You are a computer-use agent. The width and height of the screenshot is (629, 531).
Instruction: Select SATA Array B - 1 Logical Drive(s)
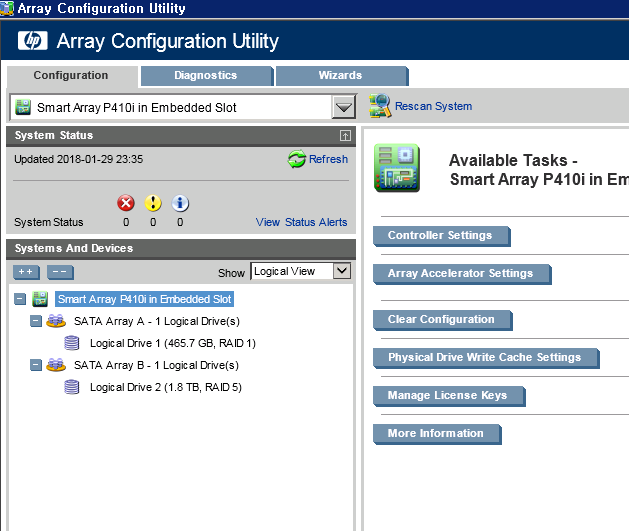(x=156, y=365)
